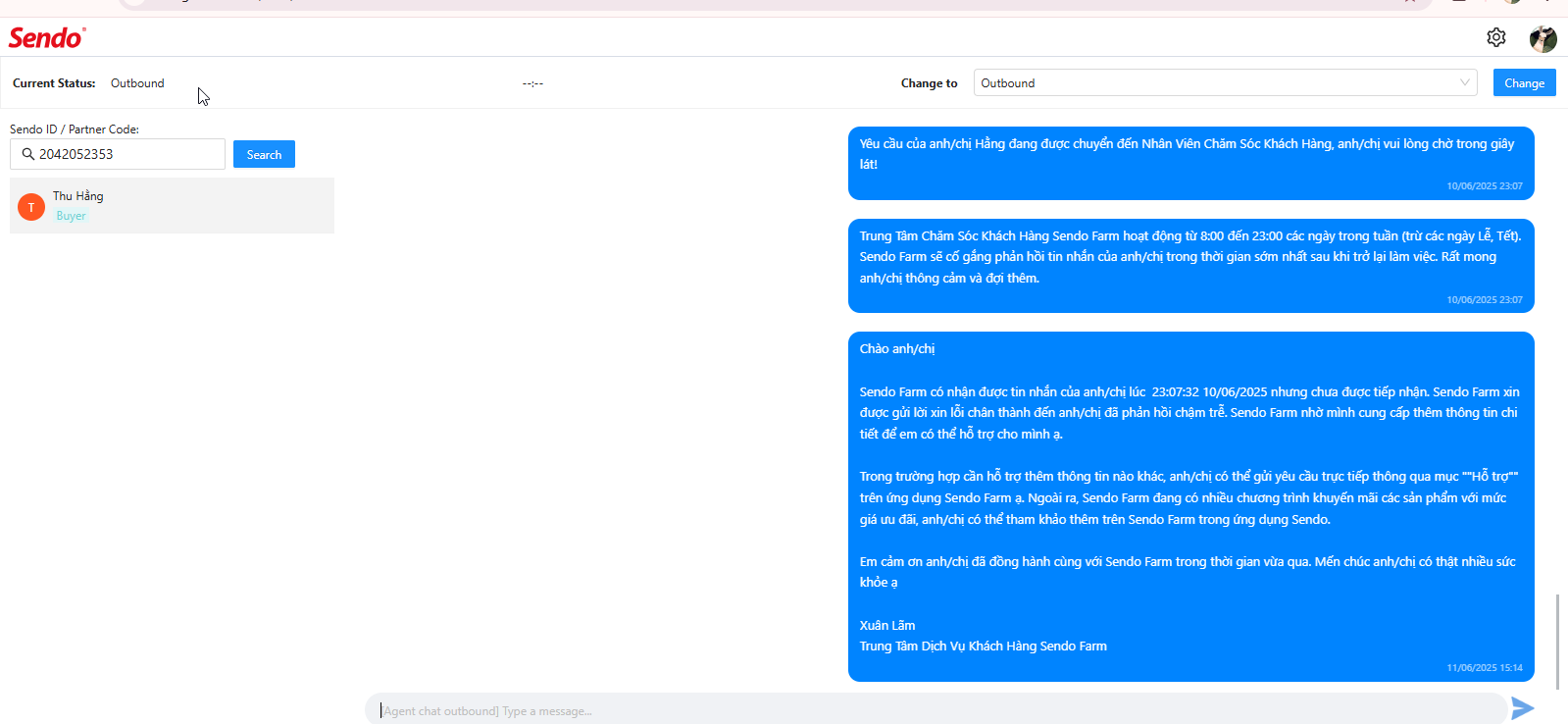Click the 'Xuân Lâm' signature line

click(x=887, y=625)
